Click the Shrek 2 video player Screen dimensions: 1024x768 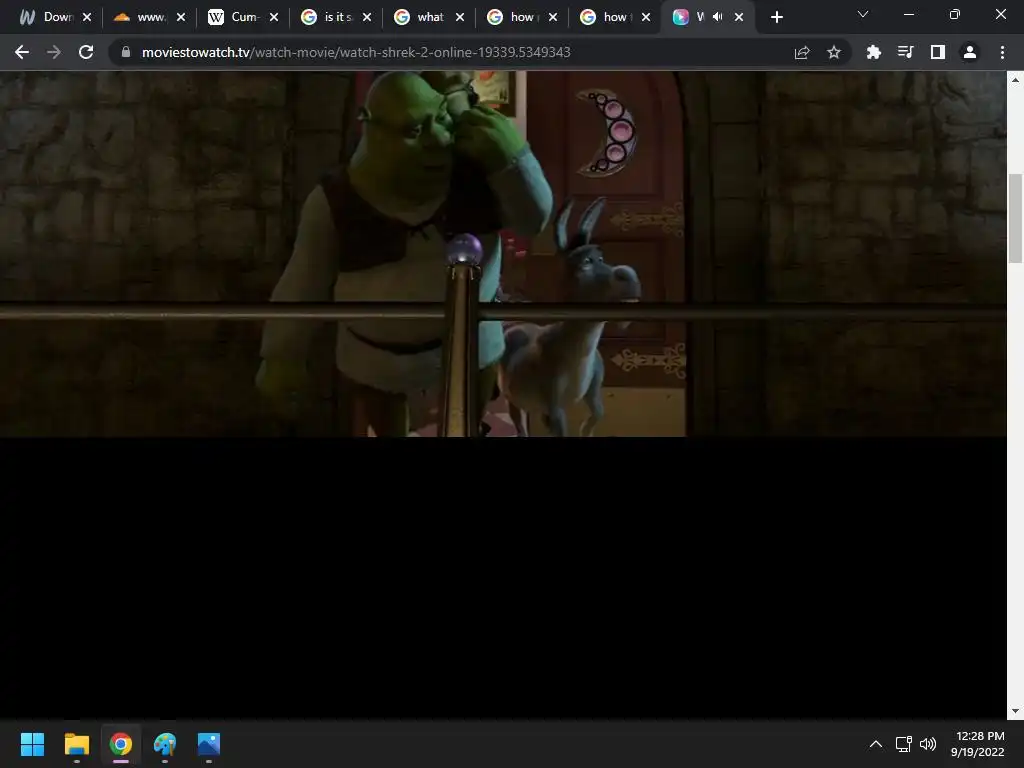click(503, 253)
